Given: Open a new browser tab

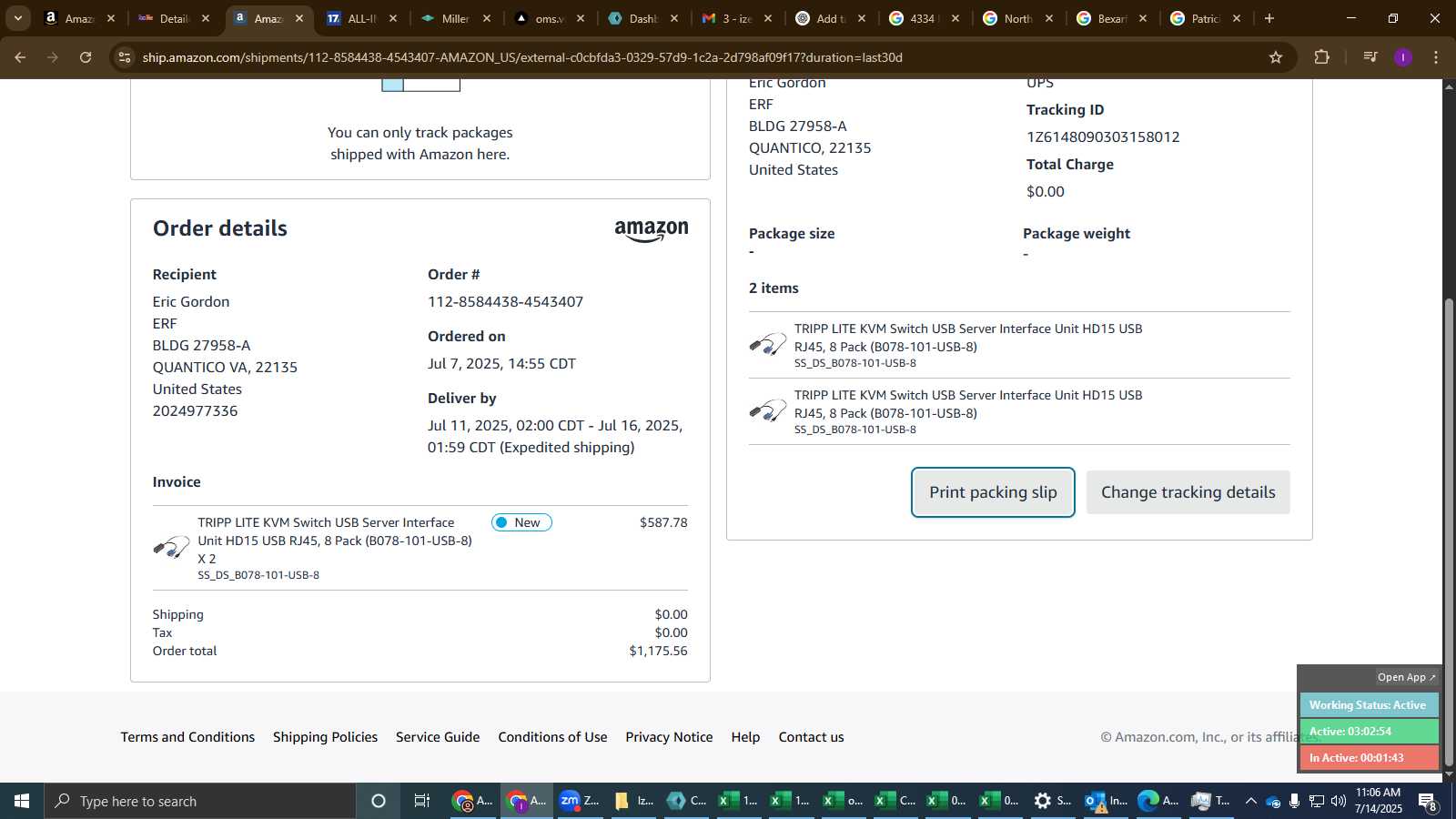Looking at the screenshot, I should point(1269,18).
